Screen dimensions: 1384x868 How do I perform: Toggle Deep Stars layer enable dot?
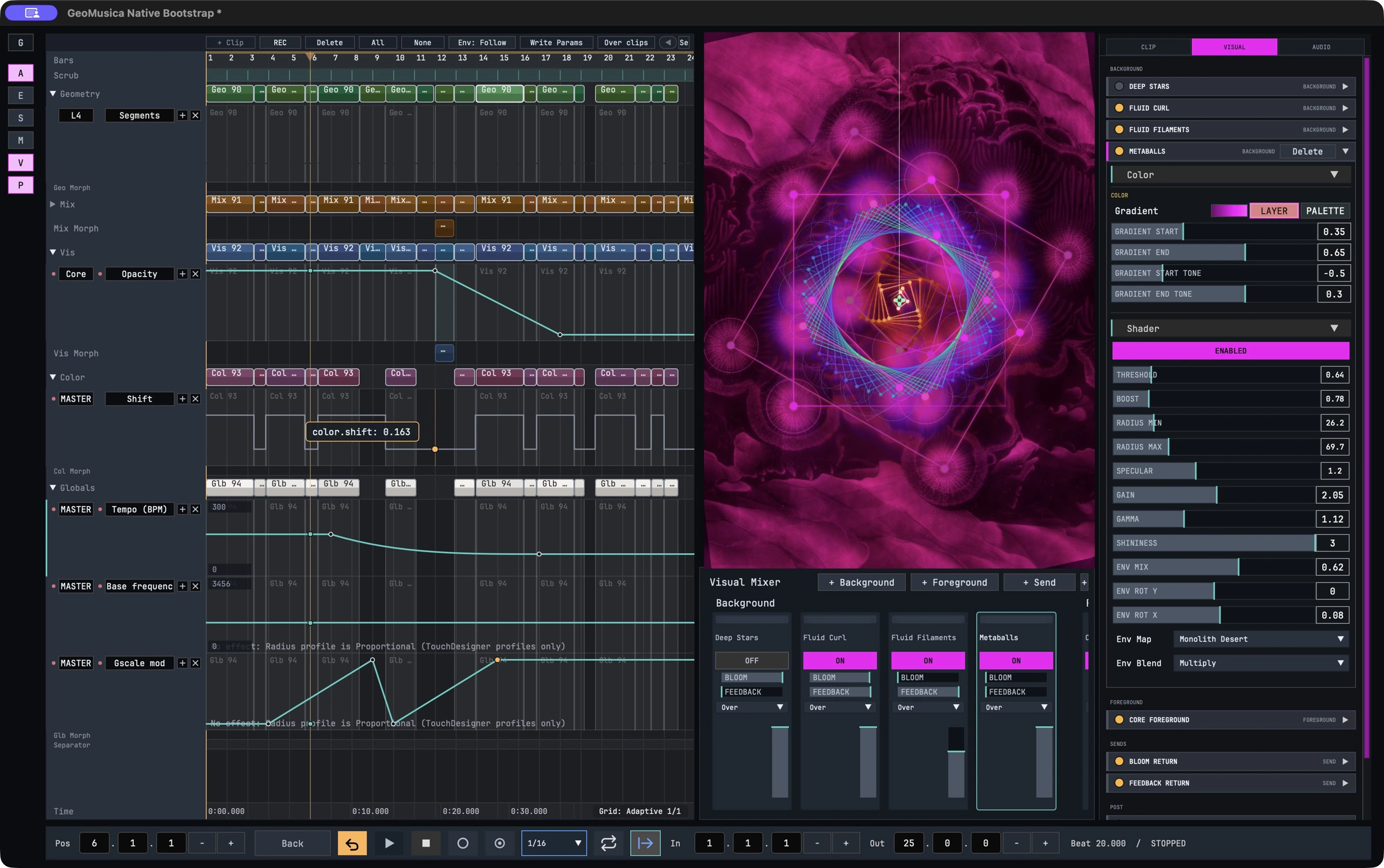(1119, 86)
